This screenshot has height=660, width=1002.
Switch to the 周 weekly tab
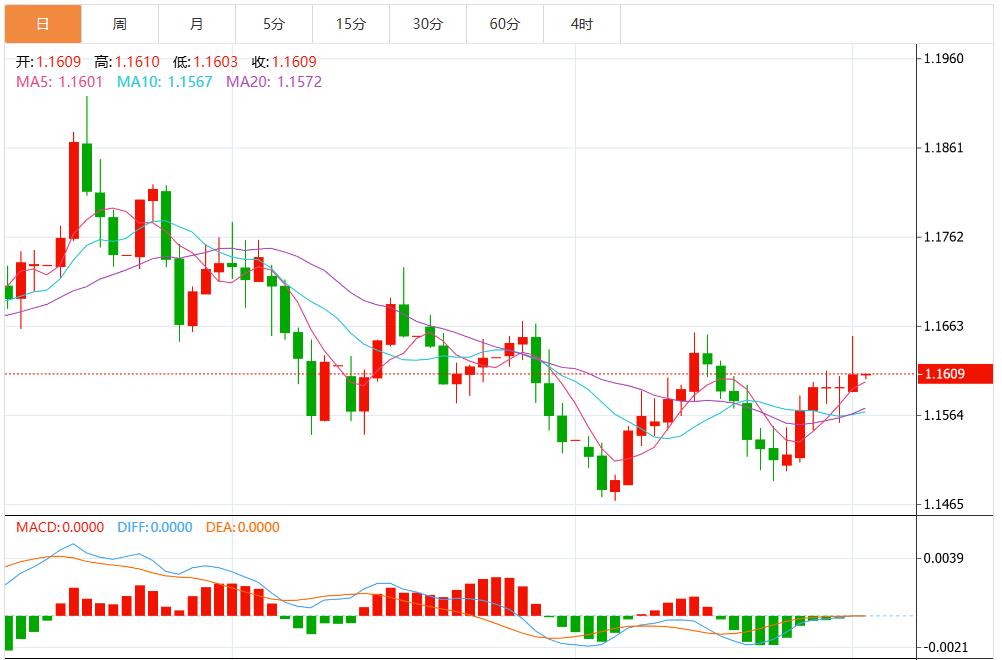pyautogui.click(x=119, y=24)
